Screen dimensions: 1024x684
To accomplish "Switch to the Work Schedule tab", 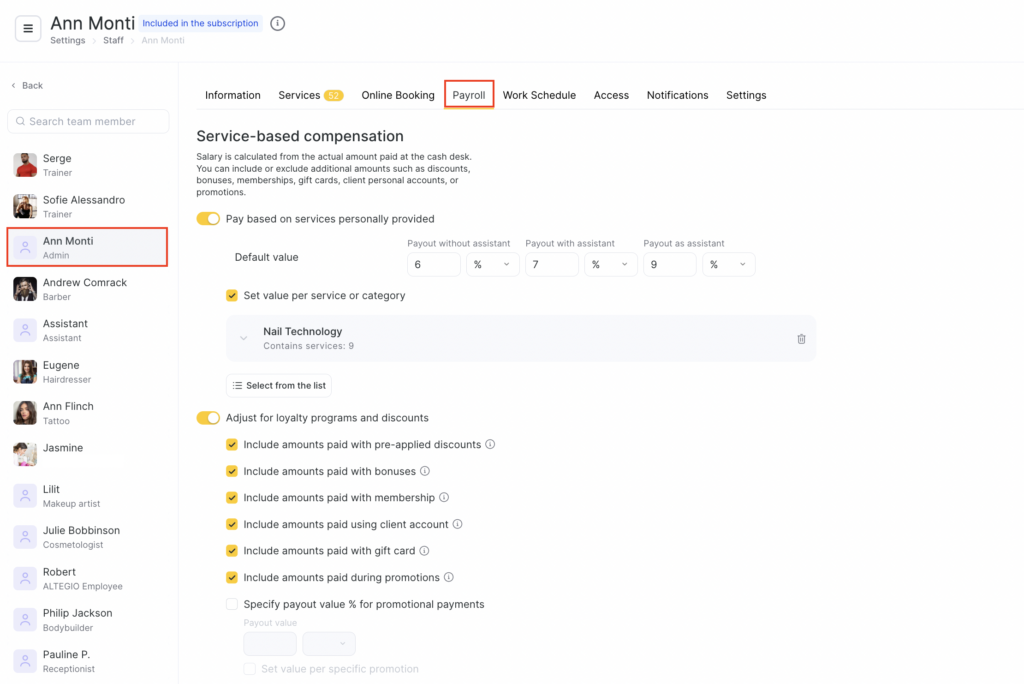I will click(539, 95).
